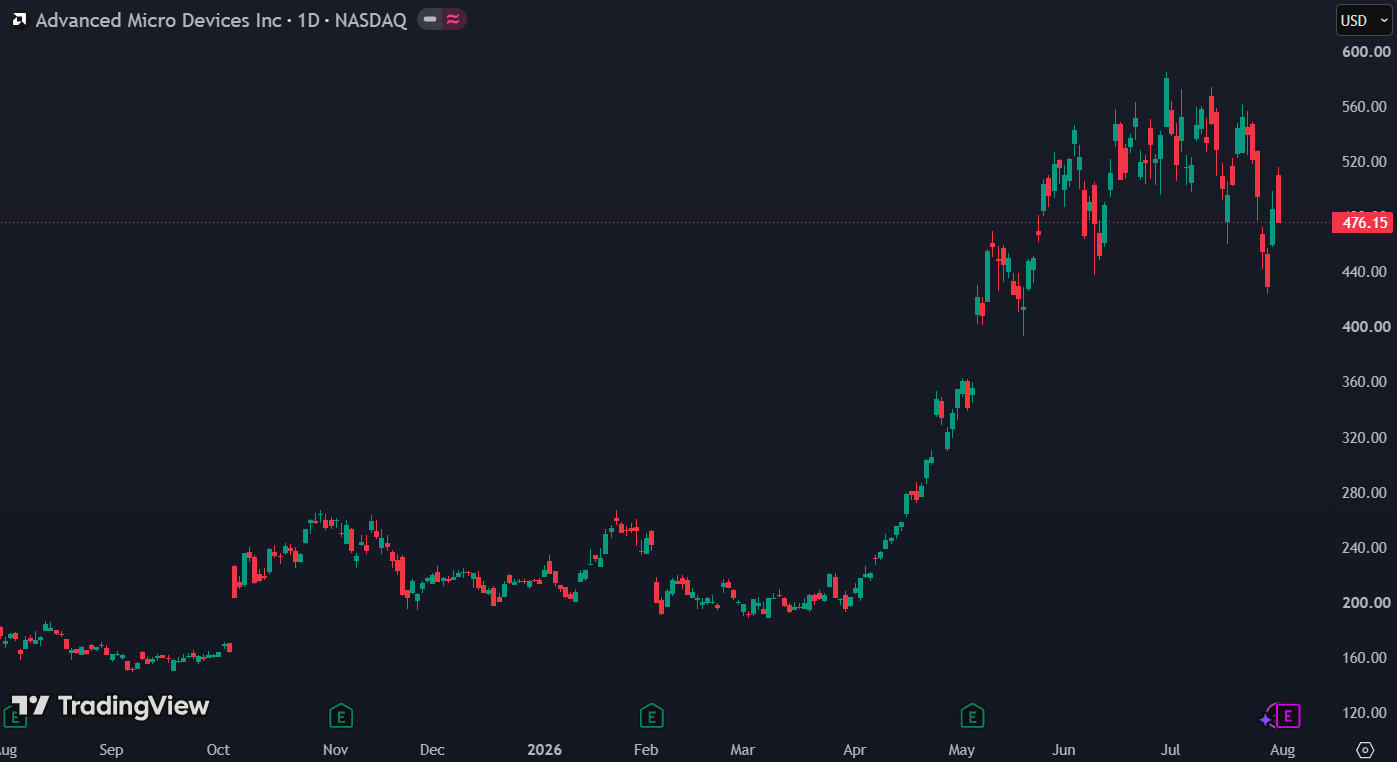Click the 280.00 price axis label
The image size is (1397, 762).
coord(1366,492)
